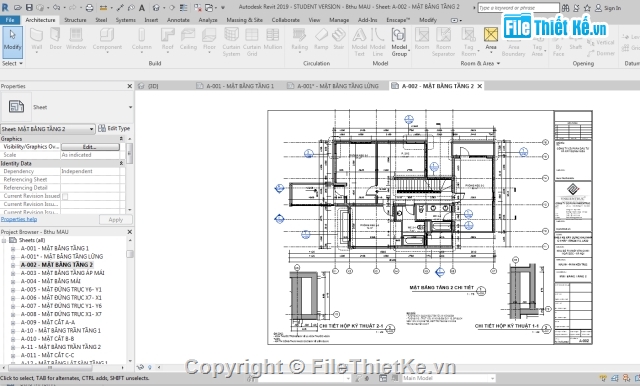Open the Model Group tool
This screenshot has height=386, width=640.
pos(399,42)
